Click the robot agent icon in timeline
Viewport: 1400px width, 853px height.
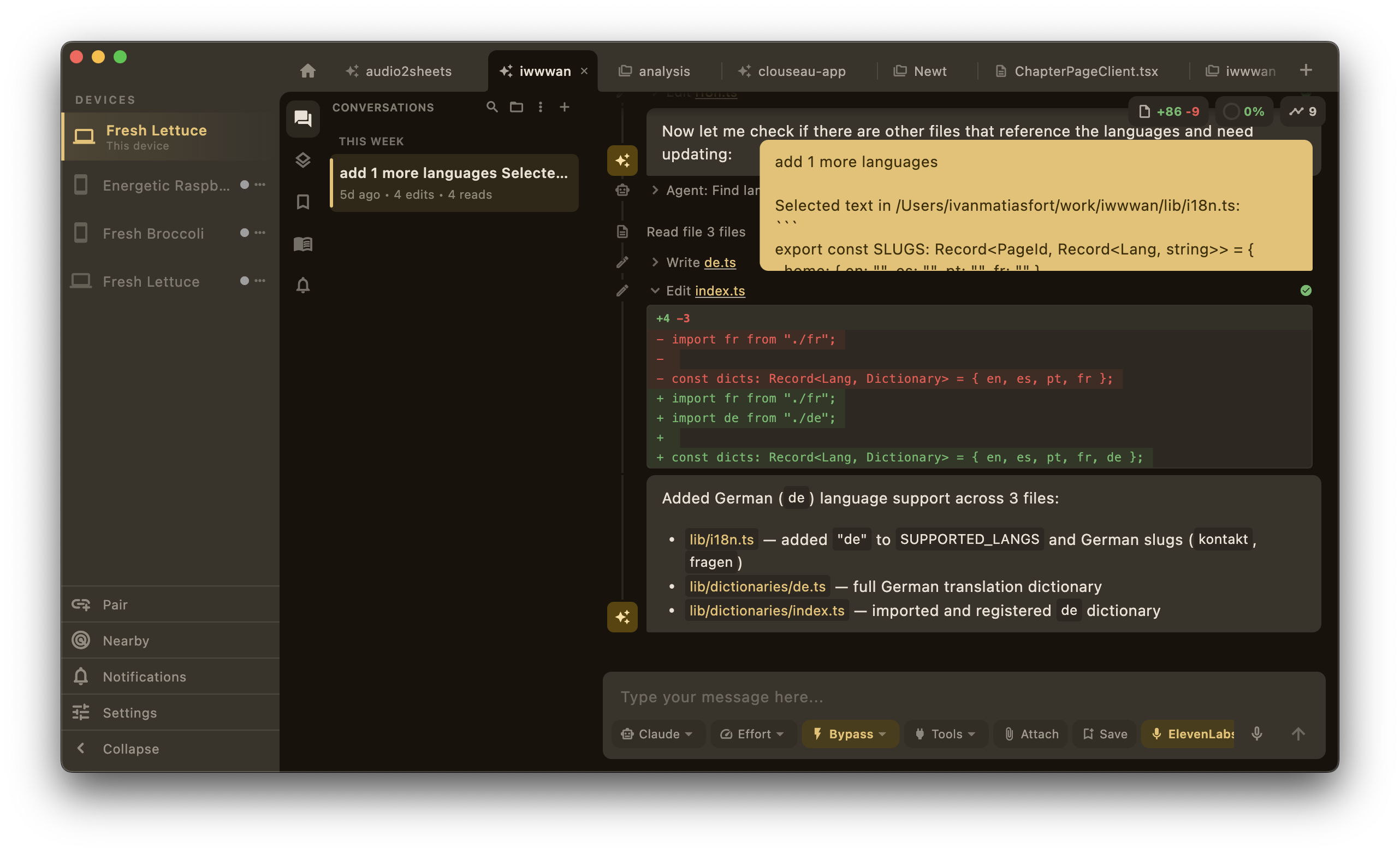pyautogui.click(x=622, y=191)
